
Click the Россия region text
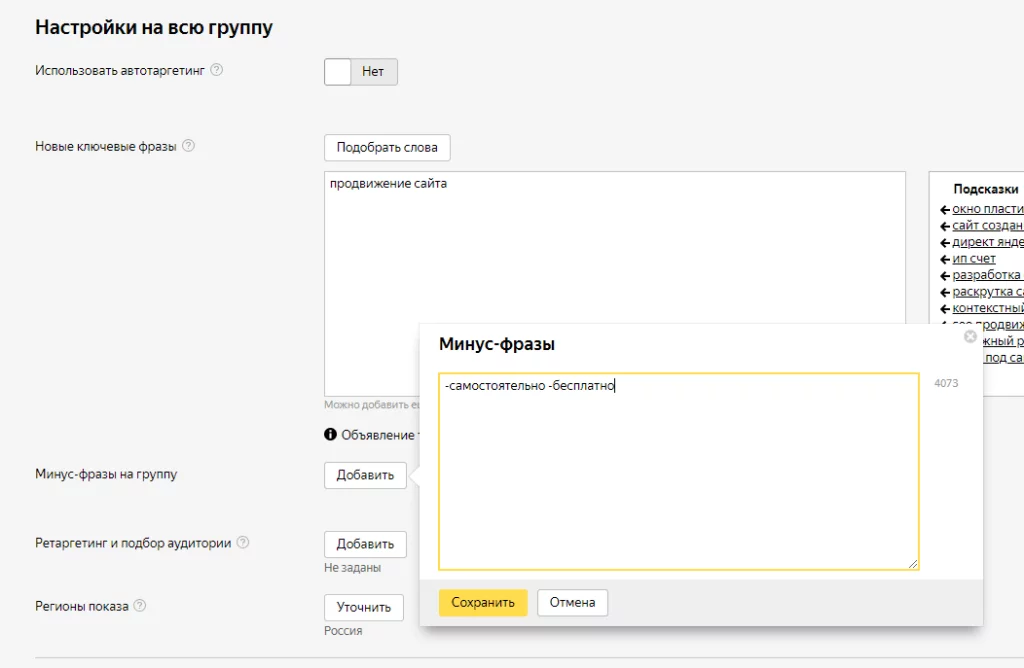343,631
